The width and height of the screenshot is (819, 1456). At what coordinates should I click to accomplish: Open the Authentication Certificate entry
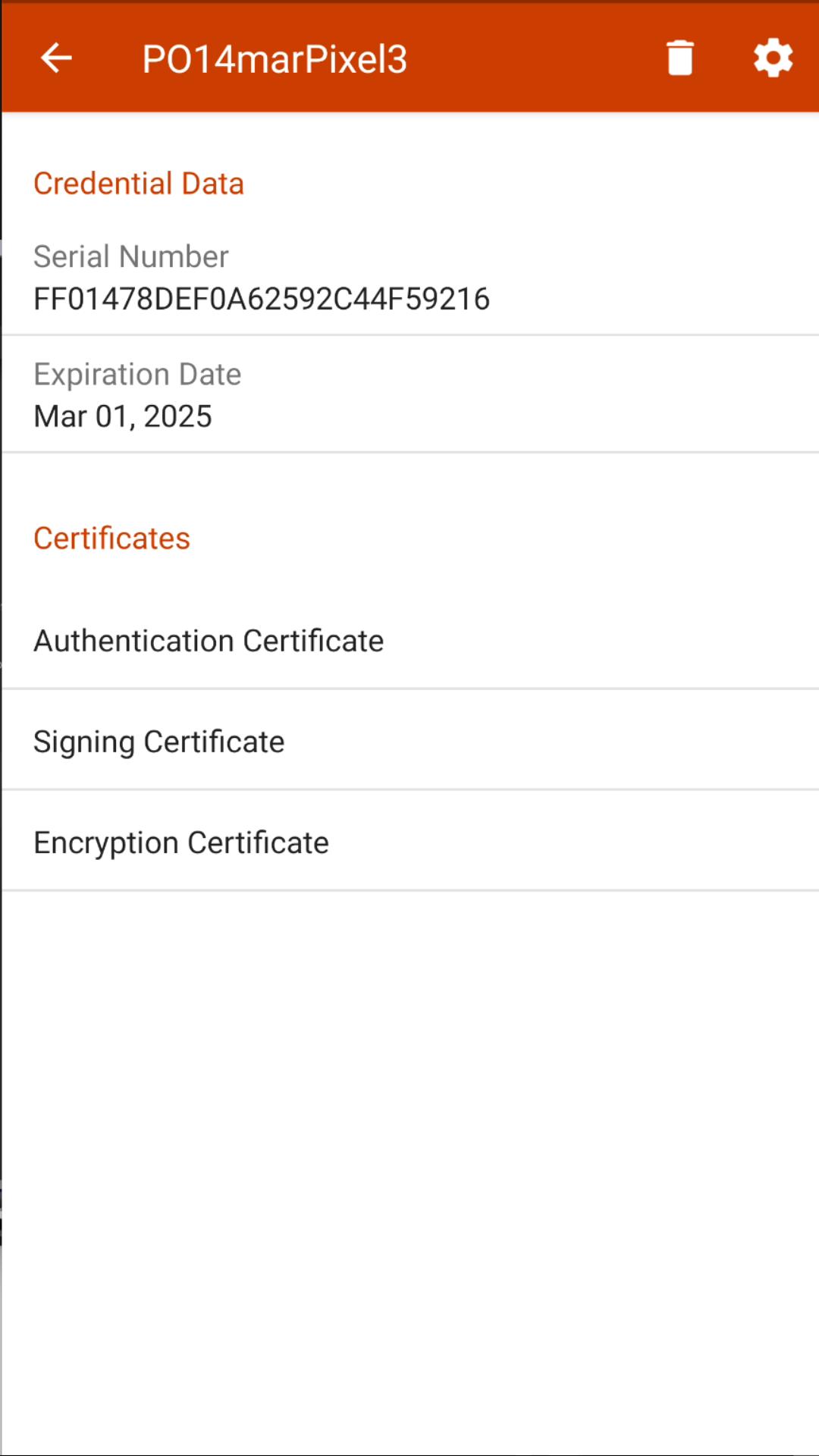(x=409, y=640)
